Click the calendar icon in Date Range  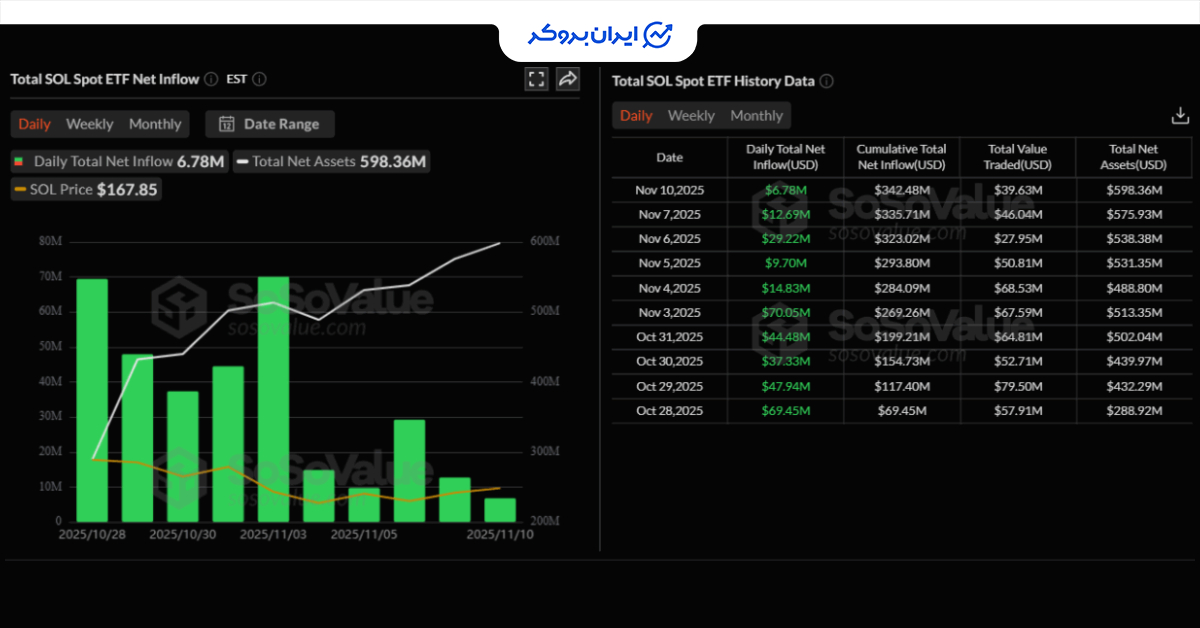[x=226, y=124]
